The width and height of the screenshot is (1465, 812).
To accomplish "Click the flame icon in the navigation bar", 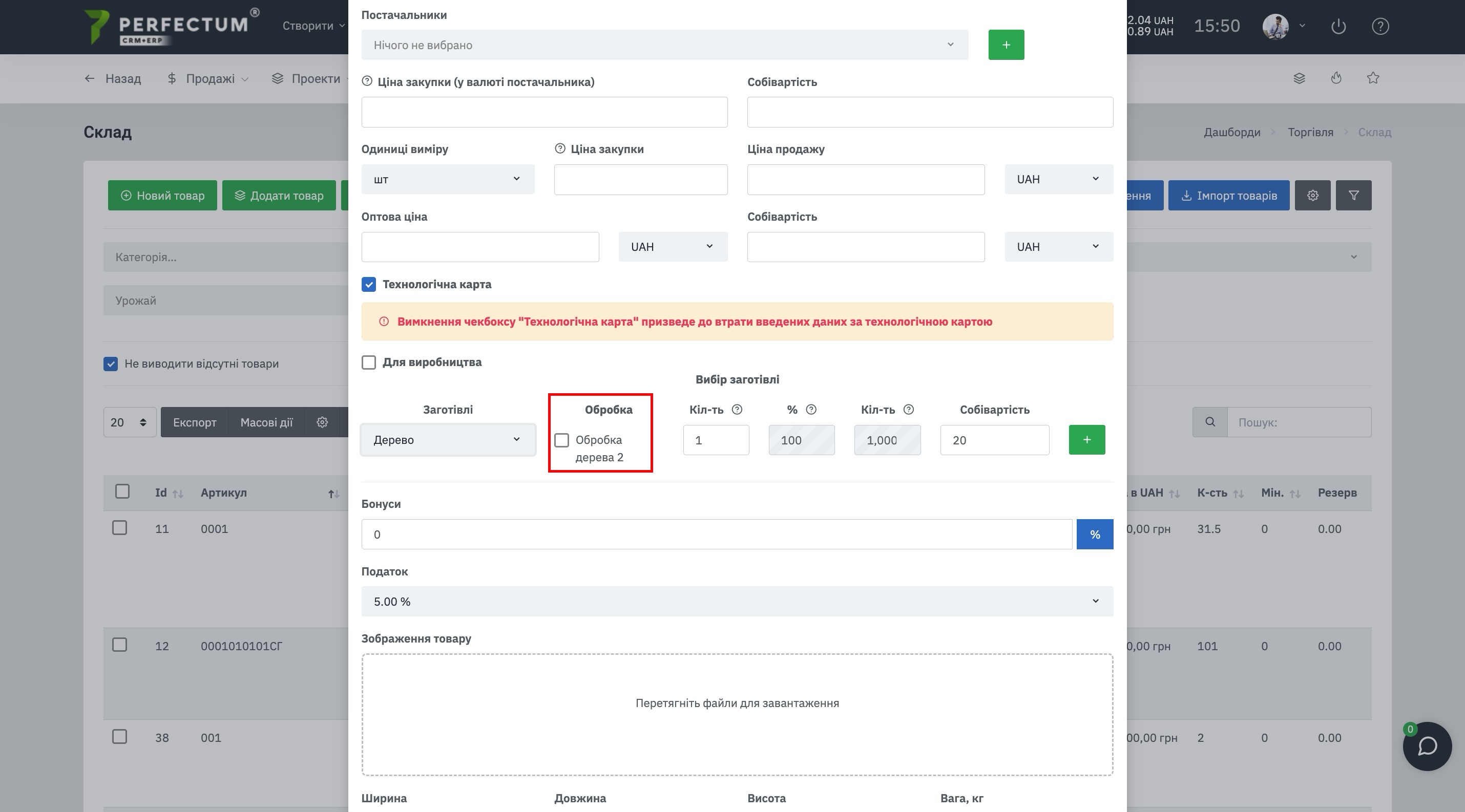I will (1336, 78).
